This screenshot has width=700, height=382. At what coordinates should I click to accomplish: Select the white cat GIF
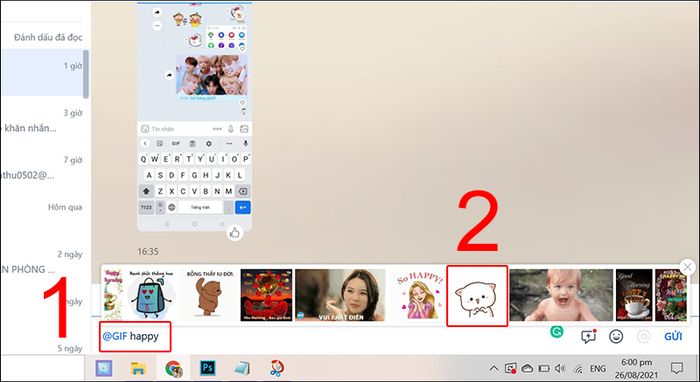[477, 296]
